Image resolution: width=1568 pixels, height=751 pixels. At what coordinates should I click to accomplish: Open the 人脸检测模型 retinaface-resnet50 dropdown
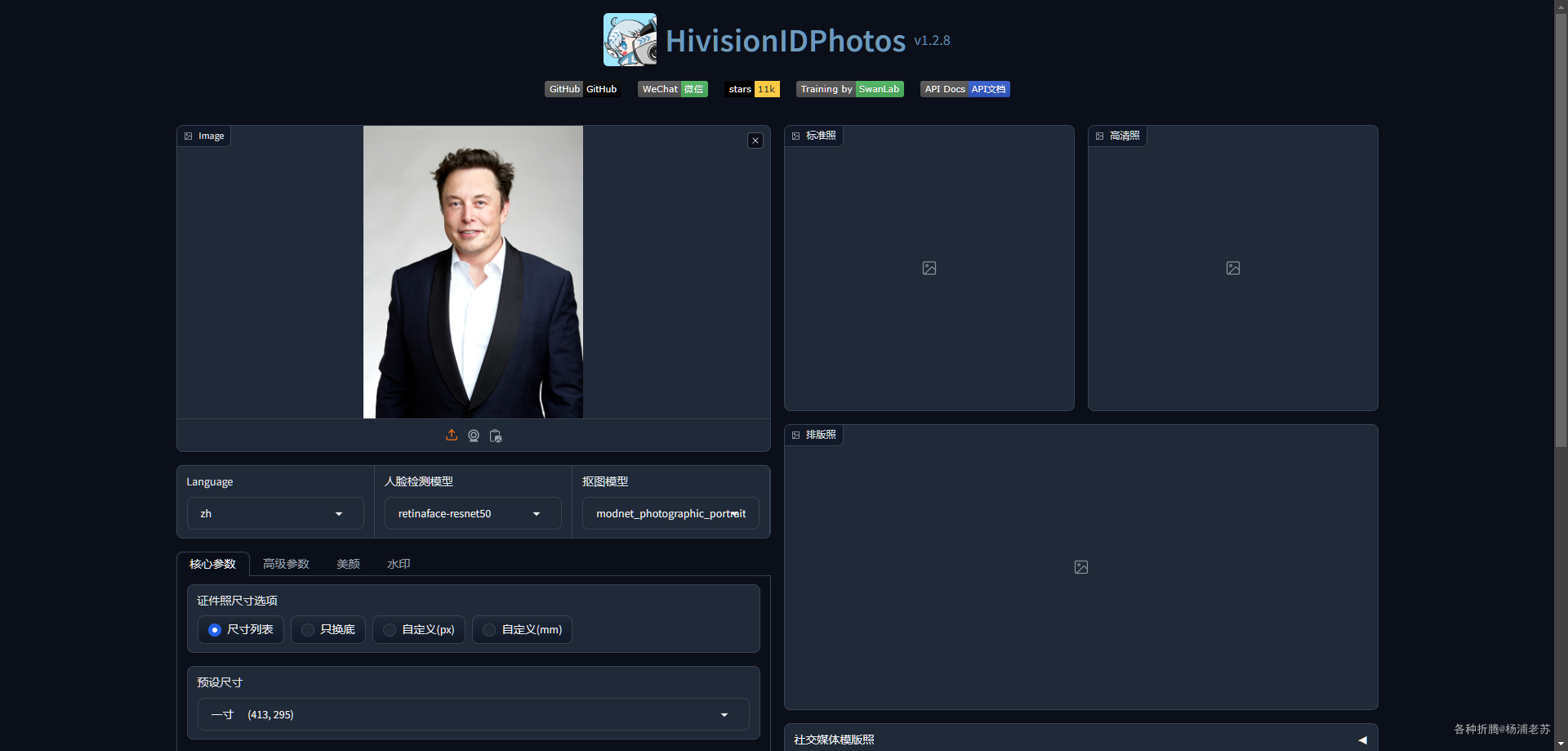pos(473,513)
